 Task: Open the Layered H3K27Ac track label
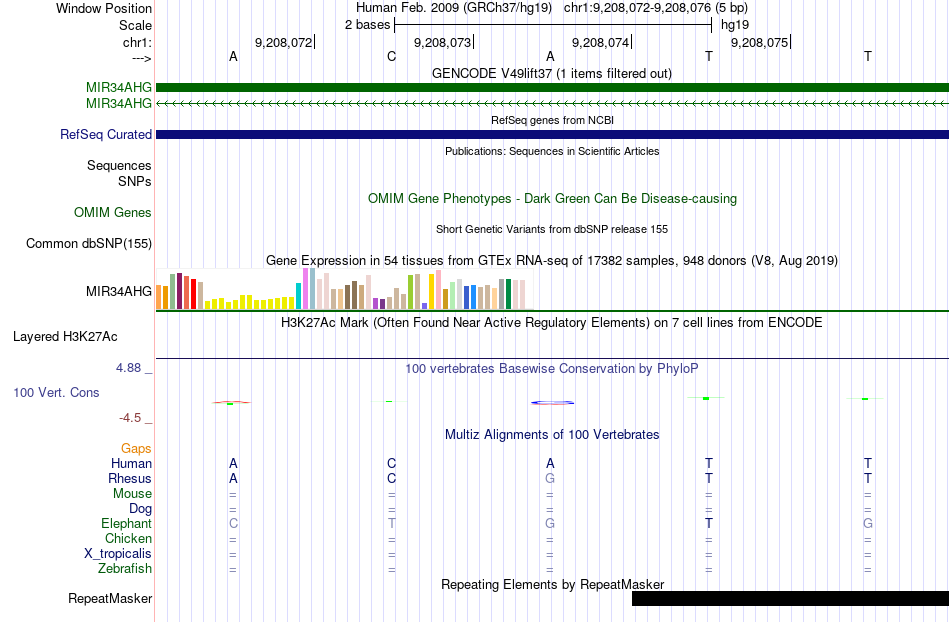(65, 337)
